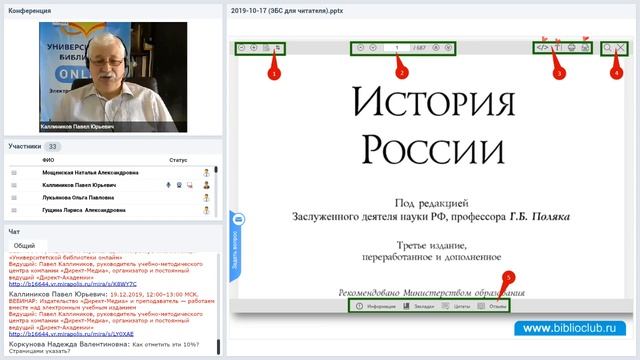640x360 pixels.
Task: Open search with the magnifier icon
Action: pos(608,48)
